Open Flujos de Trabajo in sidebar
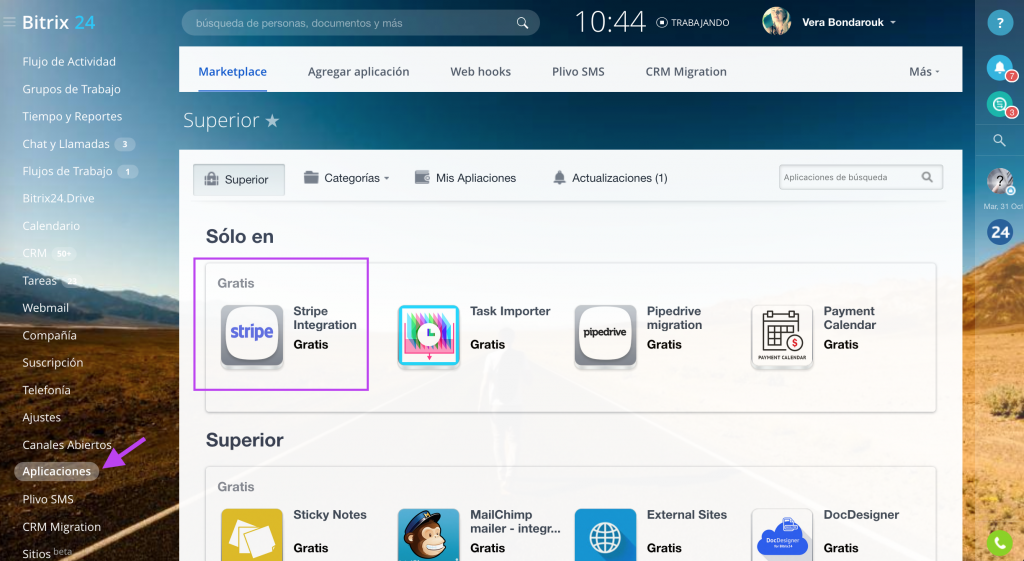This screenshot has width=1024, height=561. 67,171
